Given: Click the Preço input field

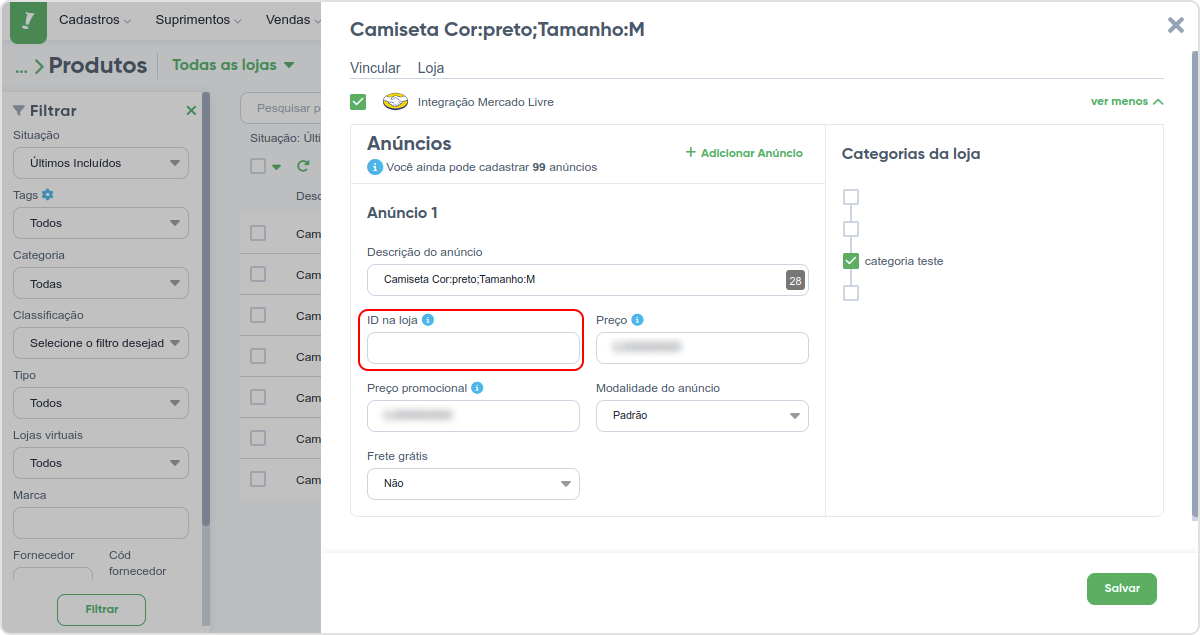Looking at the screenshot, I should click(x=702, y=348).
